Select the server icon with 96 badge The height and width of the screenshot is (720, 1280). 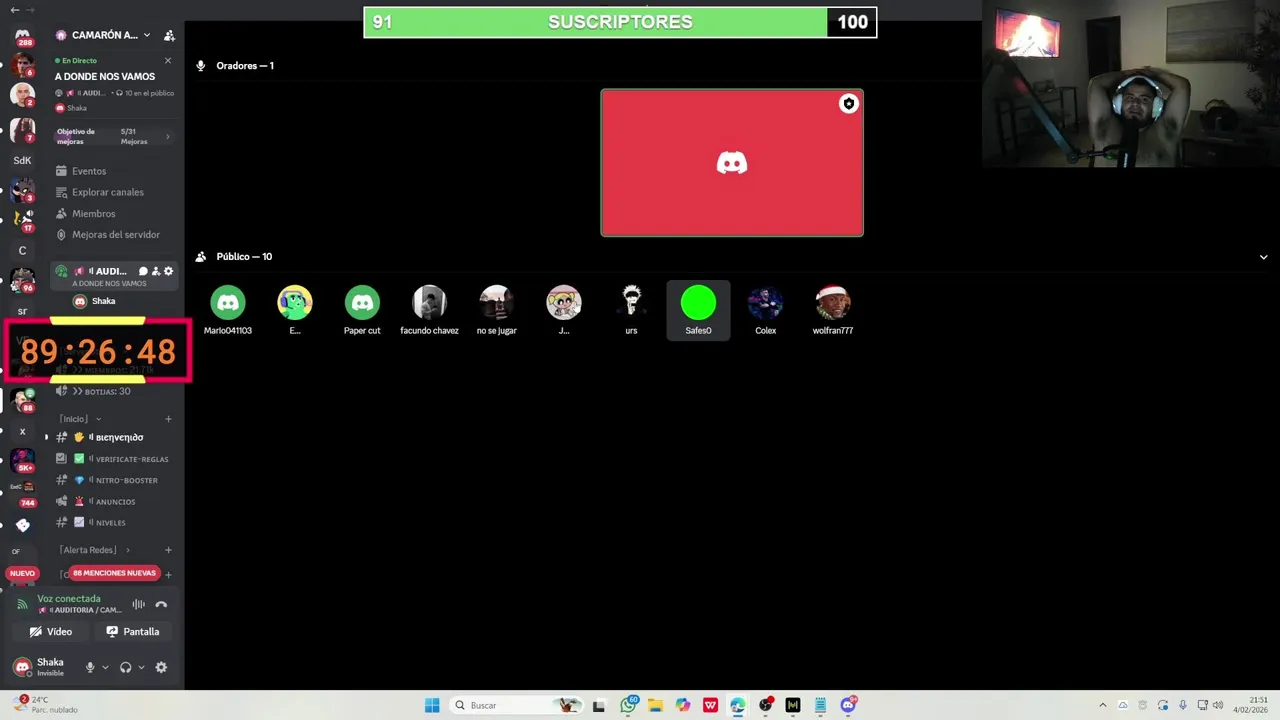coord(22,280)
